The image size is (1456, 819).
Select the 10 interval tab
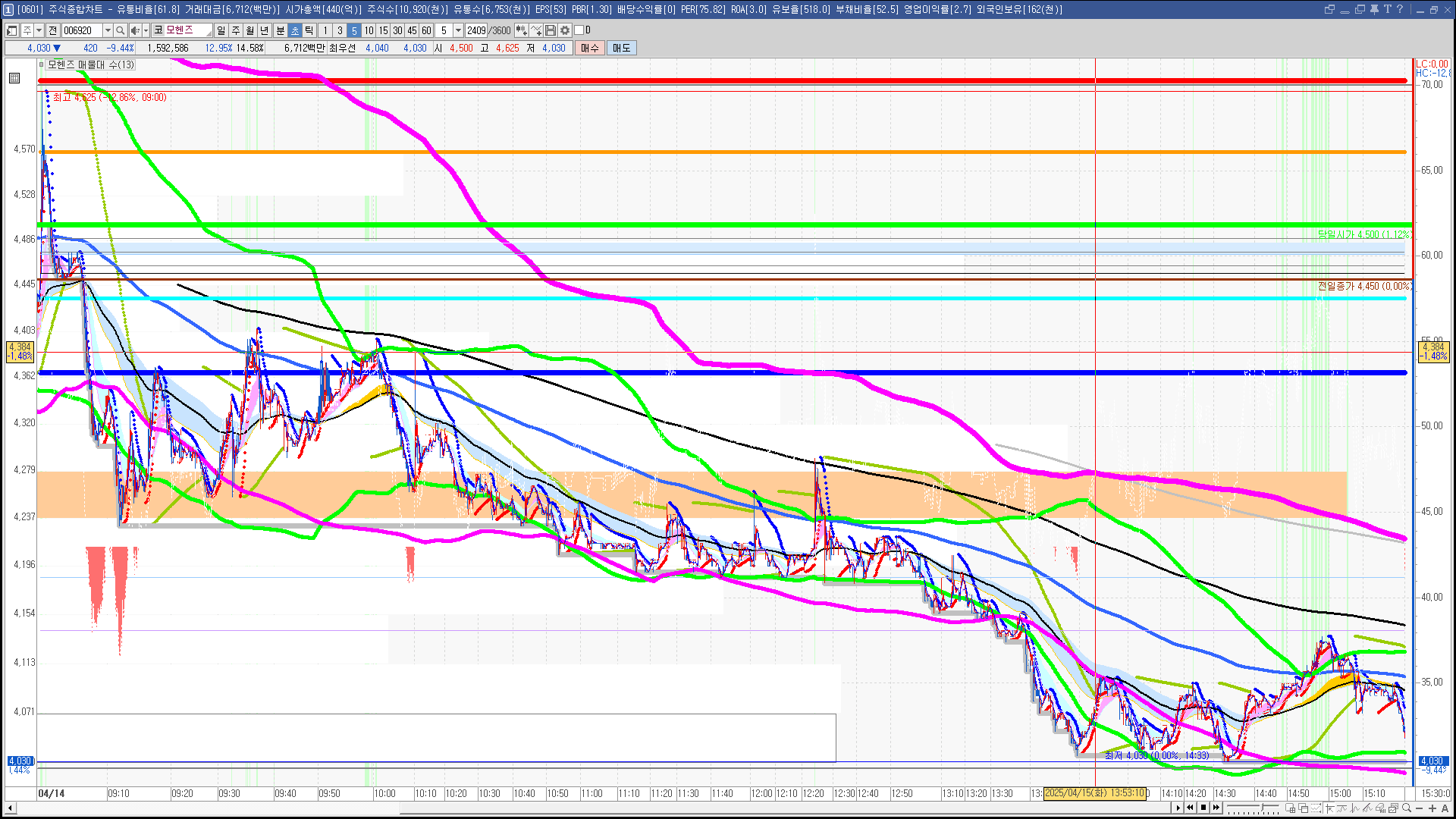pyautogui.click(x=369, y=30)
